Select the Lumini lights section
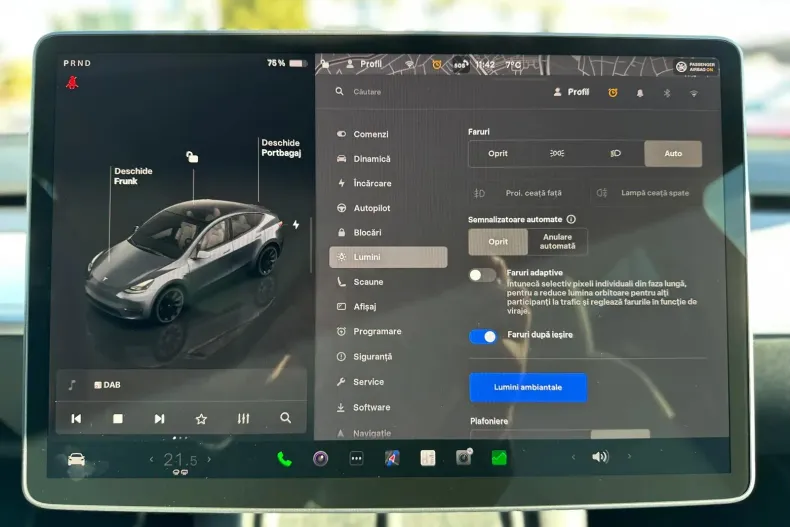Viewport: 790px width, 527px height. point(388,257)
